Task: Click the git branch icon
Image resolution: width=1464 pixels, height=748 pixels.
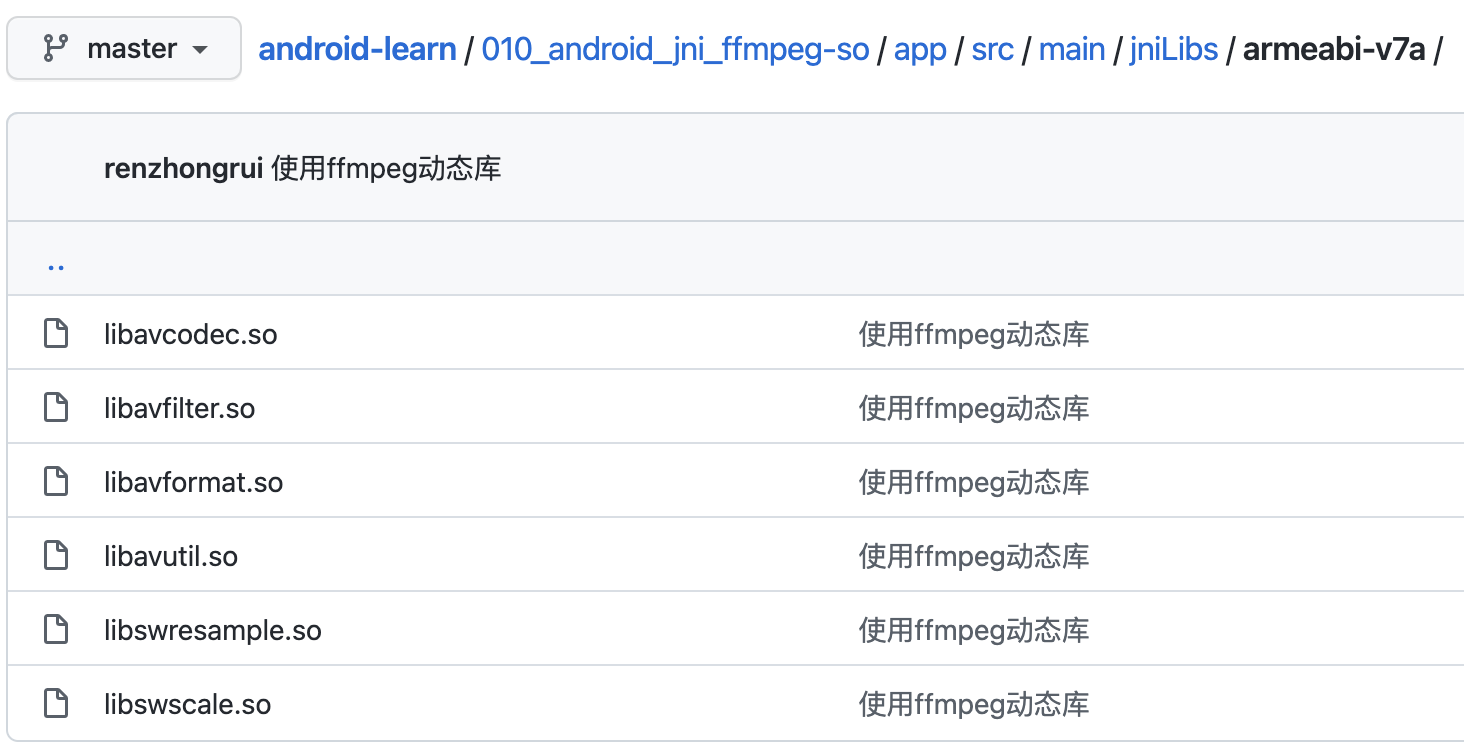Action: click(56, 48)
